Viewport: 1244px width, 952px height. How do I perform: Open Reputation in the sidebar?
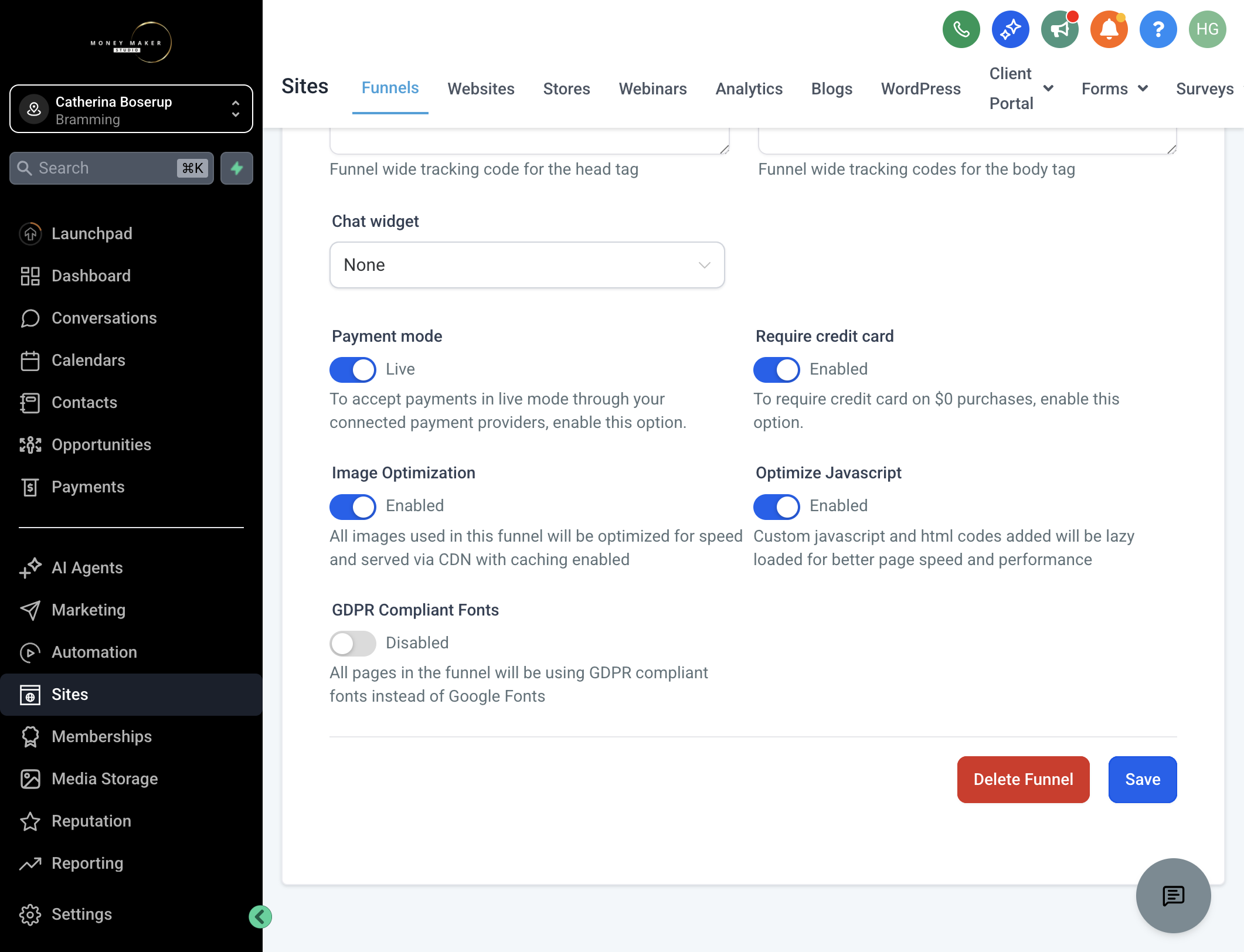coord(131,821)
